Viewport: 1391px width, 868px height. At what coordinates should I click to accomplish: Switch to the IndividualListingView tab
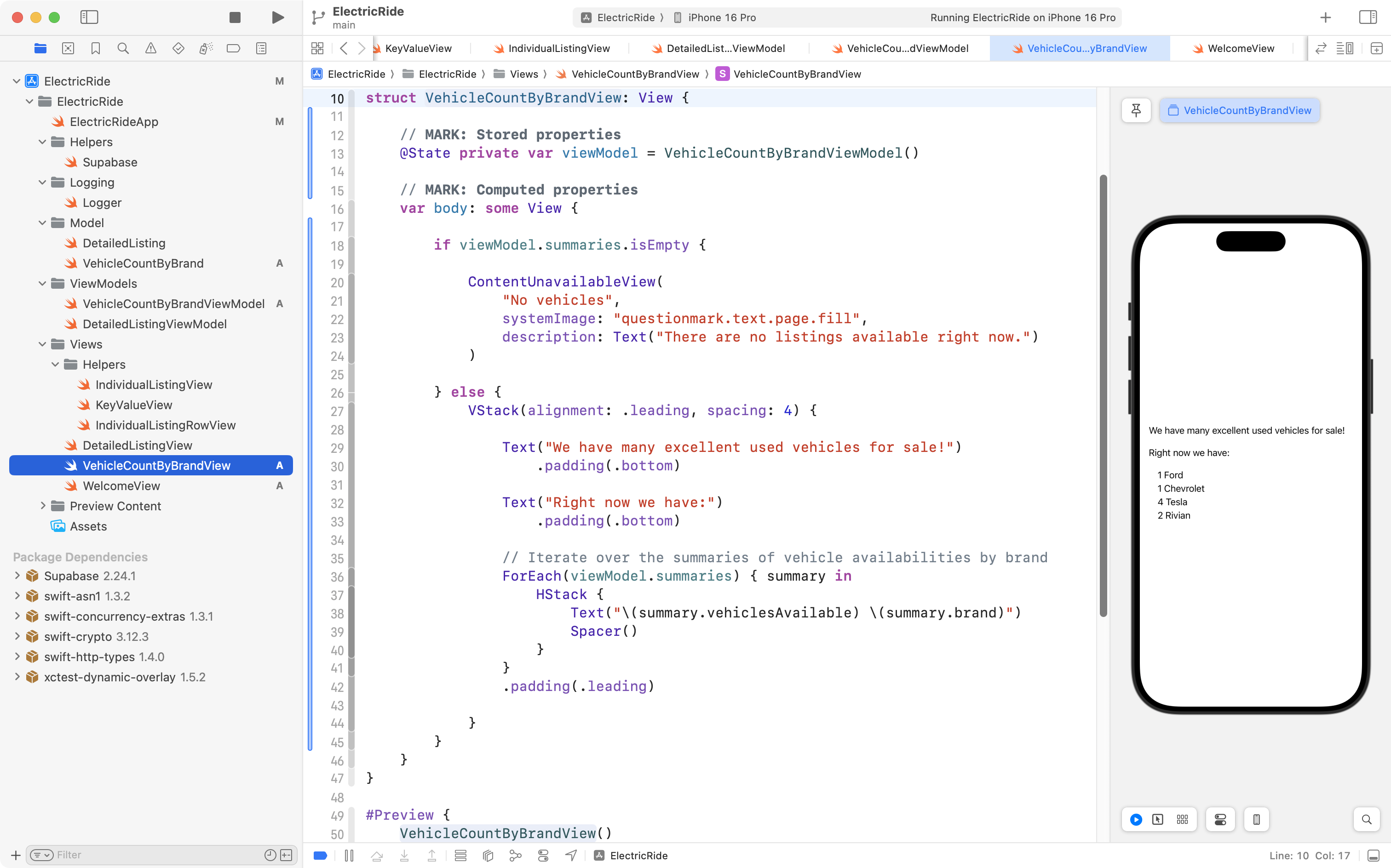click(x=559, y=48)
